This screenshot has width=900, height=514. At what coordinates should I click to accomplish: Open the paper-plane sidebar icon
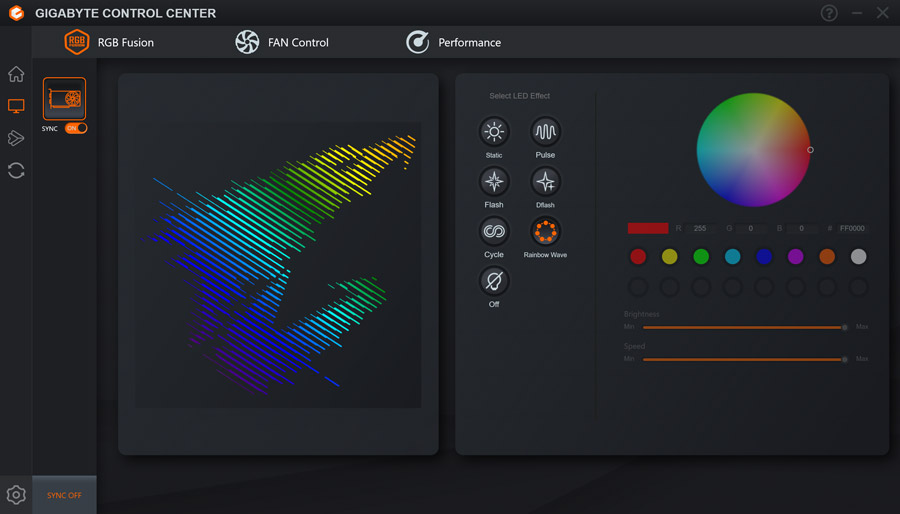pyautogui.click(x=16, y=138)
